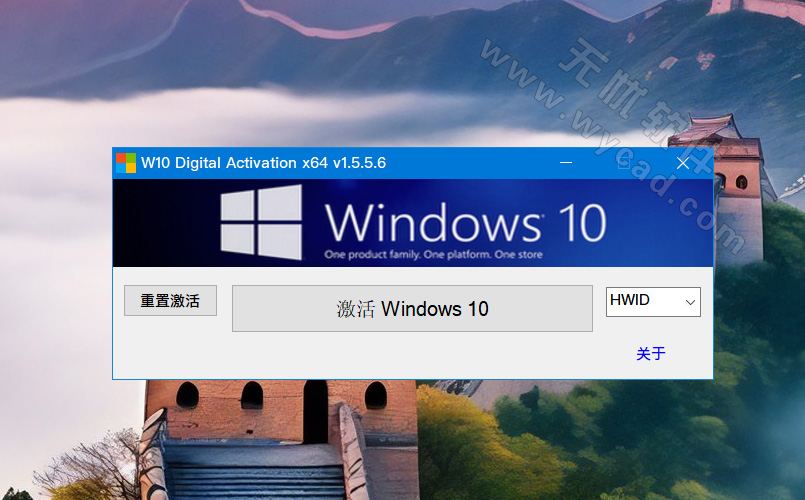Open the 关于 about link

click(x=650, y=353)
